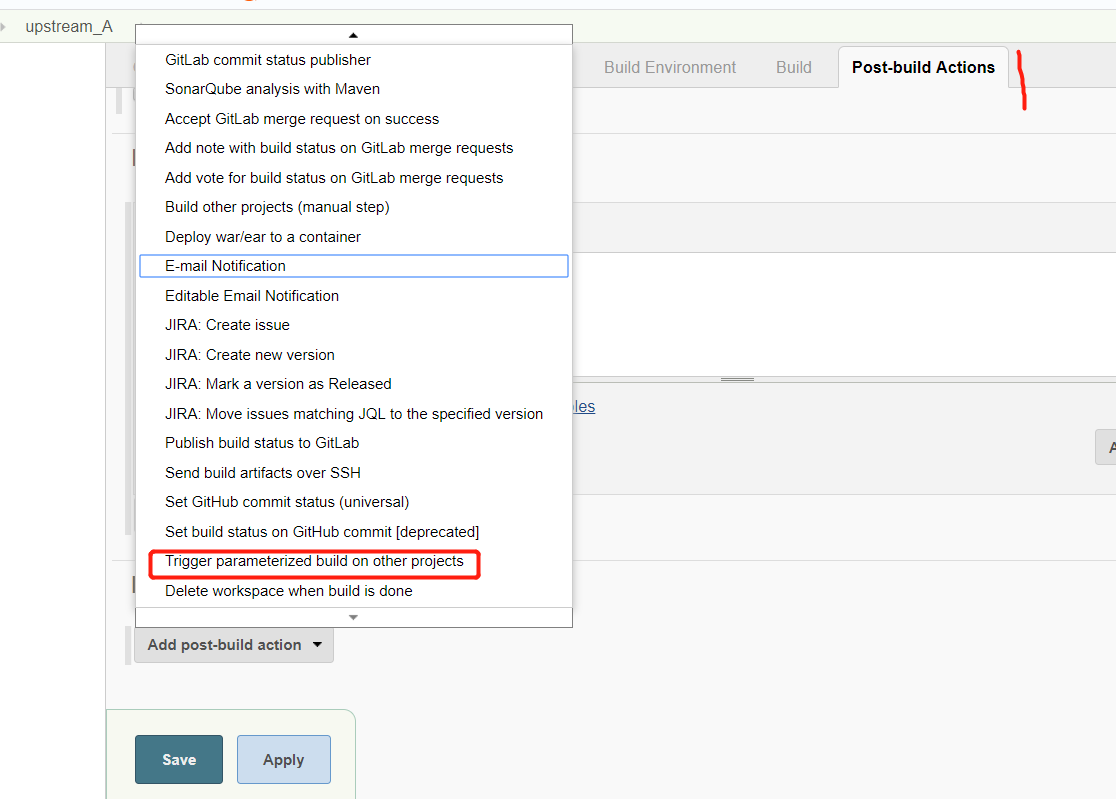Select GitLab commit status publisher action
The height and width of the screenshot is (799, 1116).
tap(268, 60)
